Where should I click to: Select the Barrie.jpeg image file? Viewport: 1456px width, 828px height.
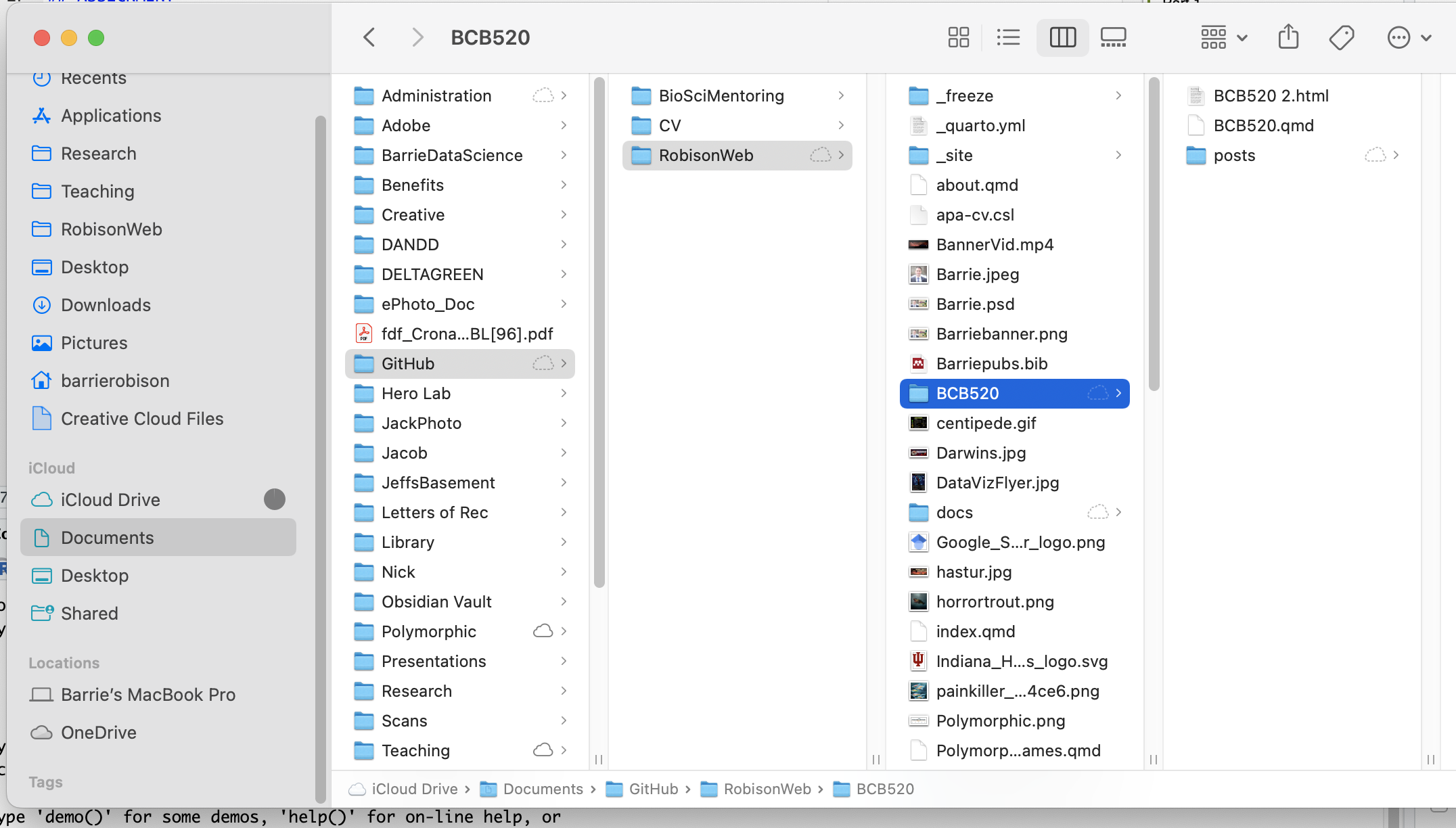(977, 274)
